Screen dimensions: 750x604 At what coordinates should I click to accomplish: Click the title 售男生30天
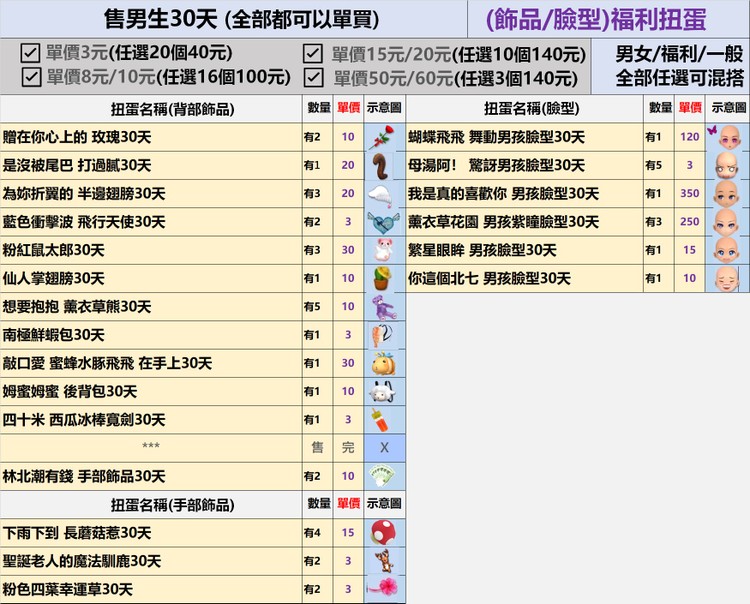click(x=161, y=19)
